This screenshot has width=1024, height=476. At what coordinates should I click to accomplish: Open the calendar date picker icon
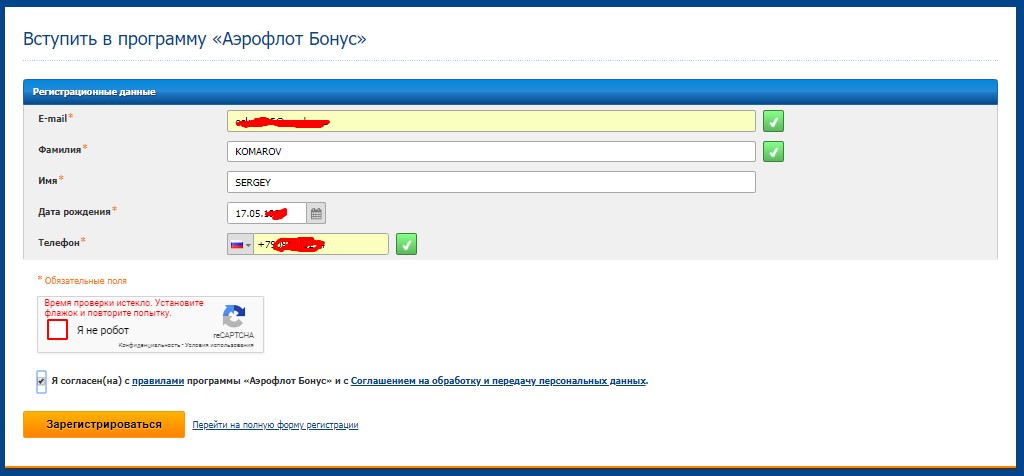[316, 213]
